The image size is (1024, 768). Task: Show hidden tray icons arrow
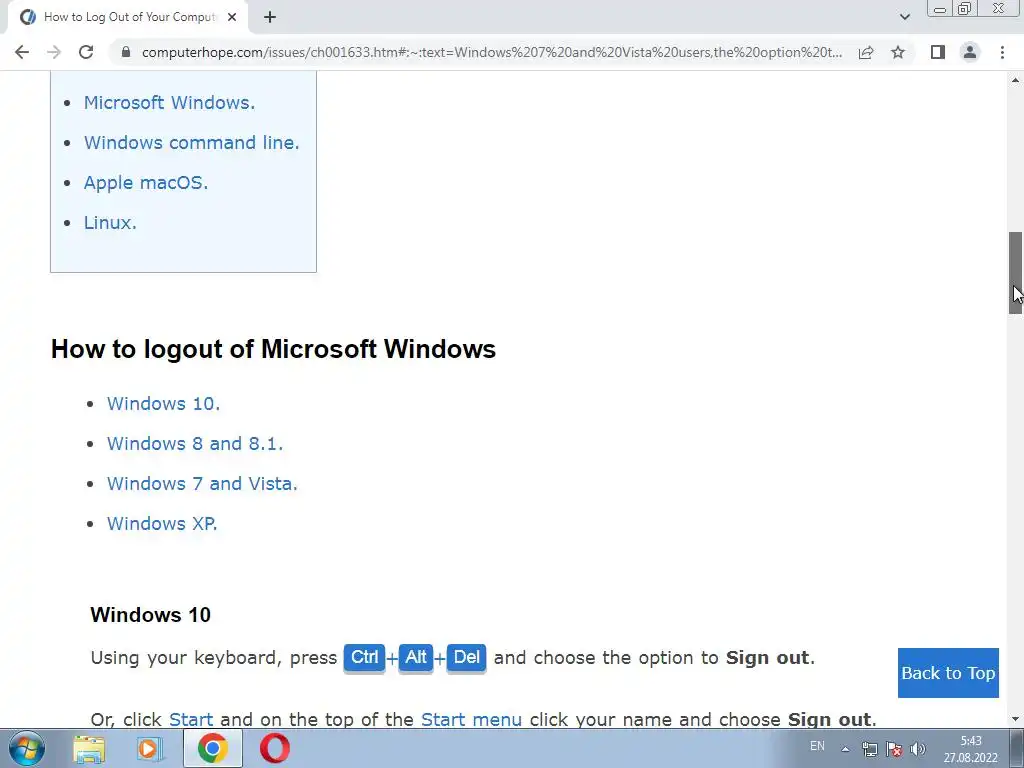pos(845,749)
